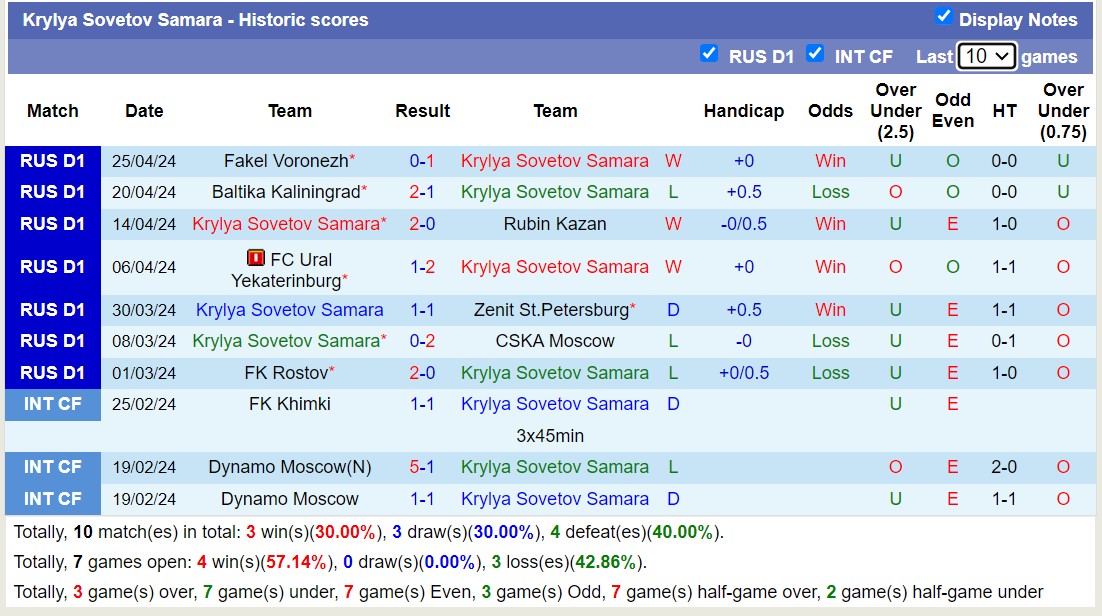
Task: Click the 0-2 result against CSKA Moscow
Action: click(422, 341)
